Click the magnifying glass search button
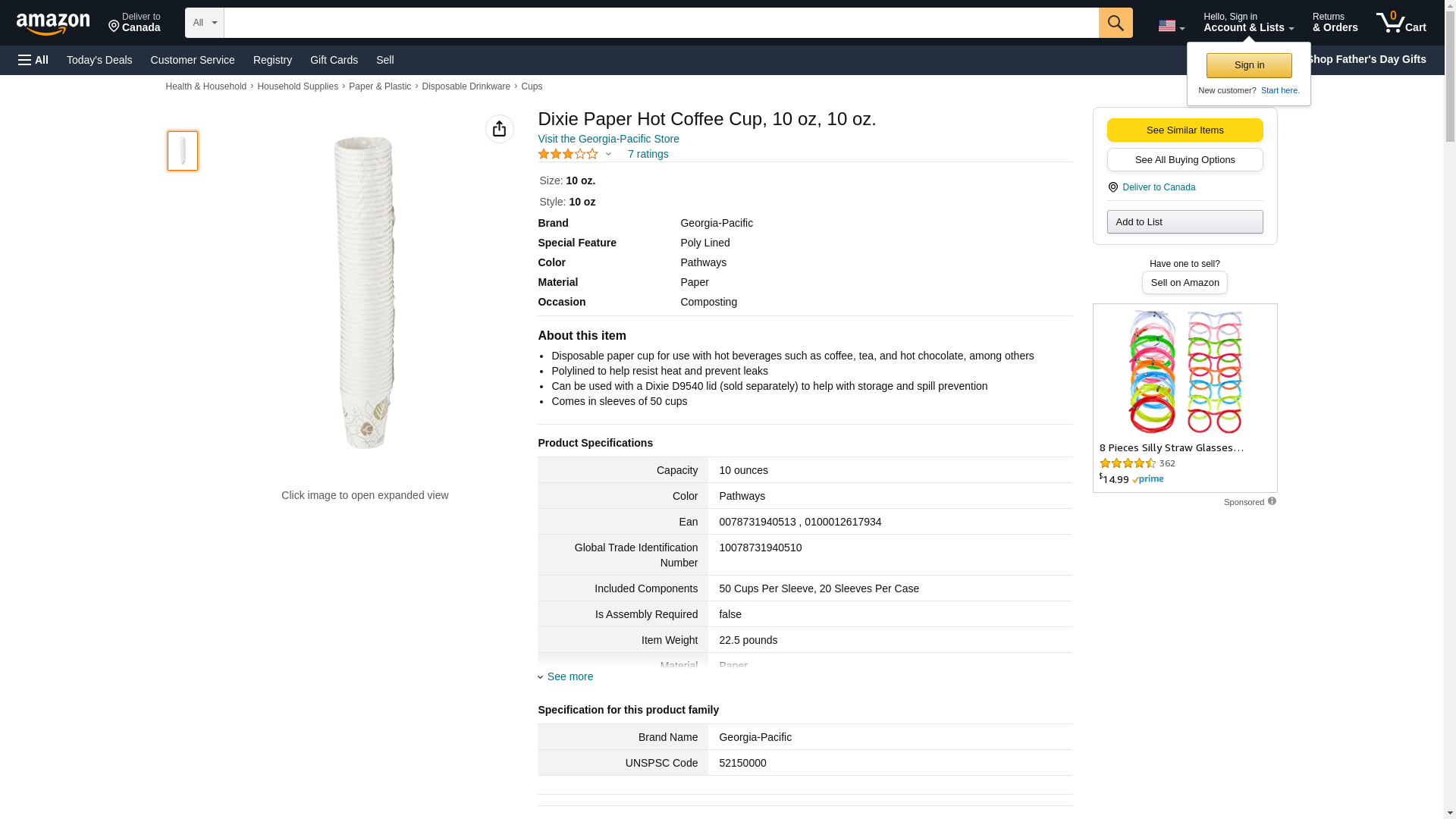The image size is (1456, 819). (x=1115, y=23)
